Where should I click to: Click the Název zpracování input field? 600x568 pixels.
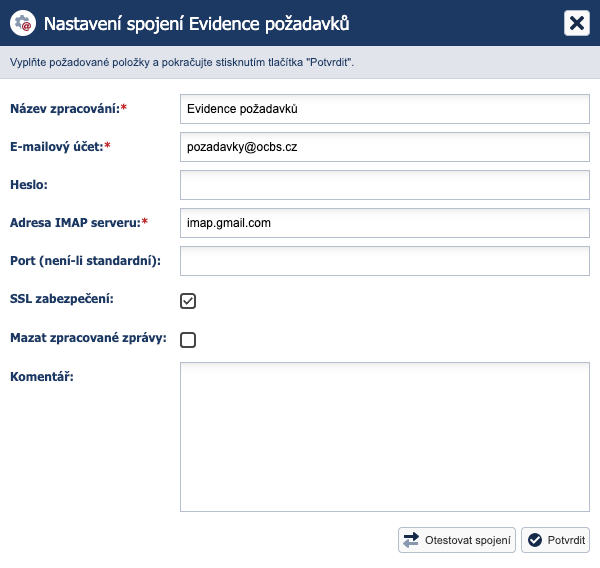click(385, 109)
